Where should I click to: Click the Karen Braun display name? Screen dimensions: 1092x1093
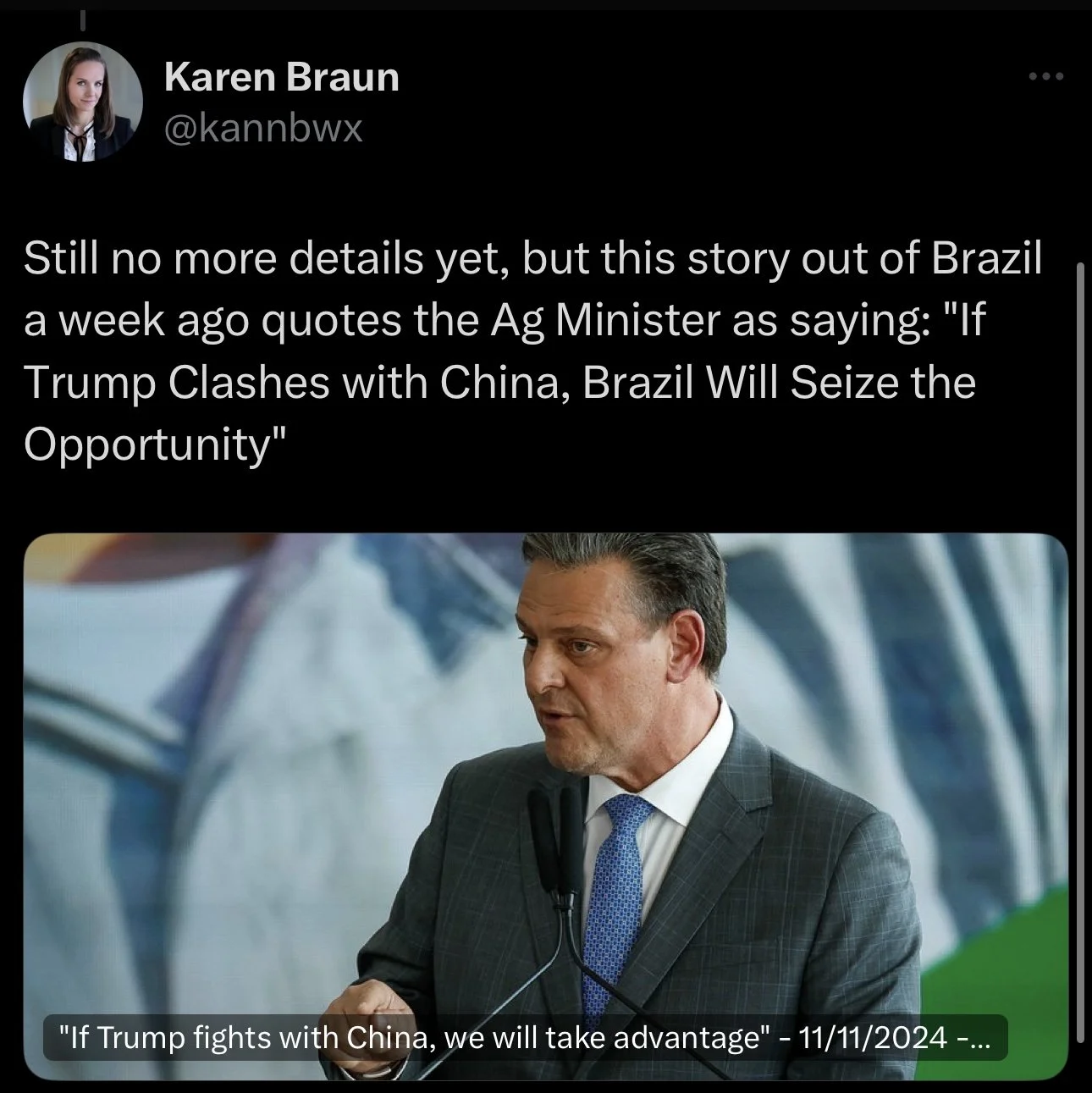click(x=281, y=77)
